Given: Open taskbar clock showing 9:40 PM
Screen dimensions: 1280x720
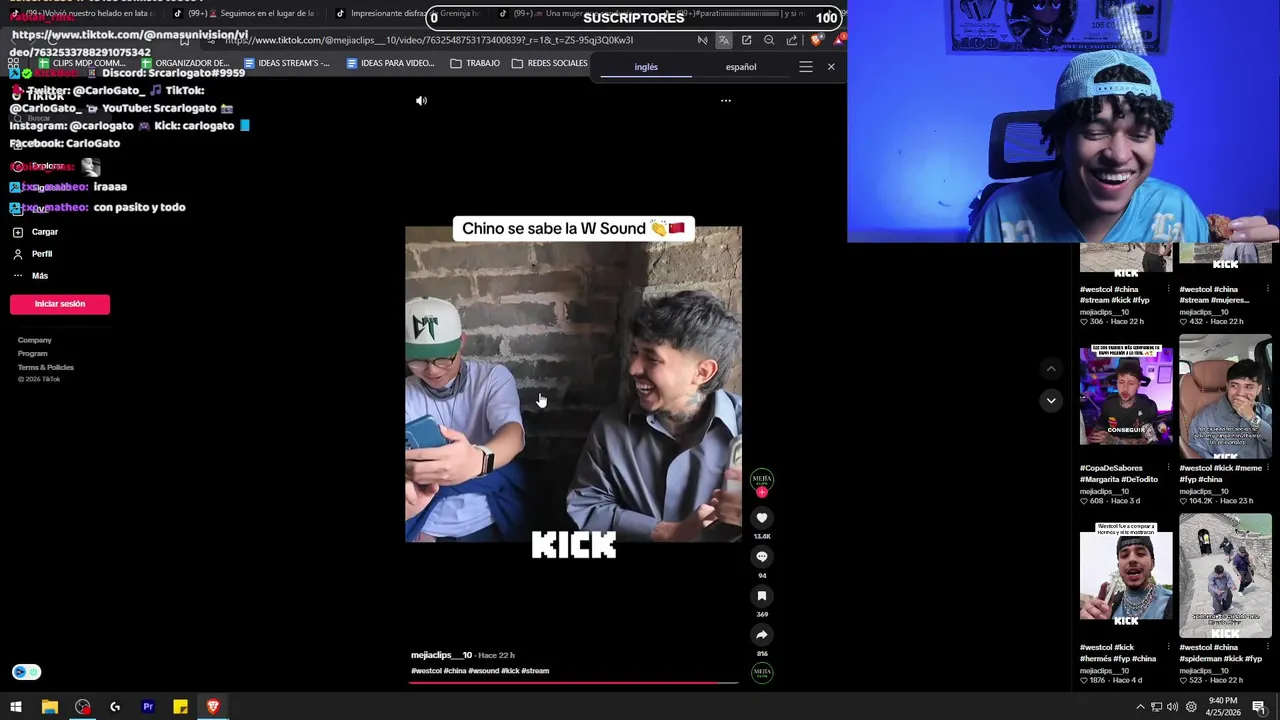Looking at the screenshot, I should point(1222,707).
